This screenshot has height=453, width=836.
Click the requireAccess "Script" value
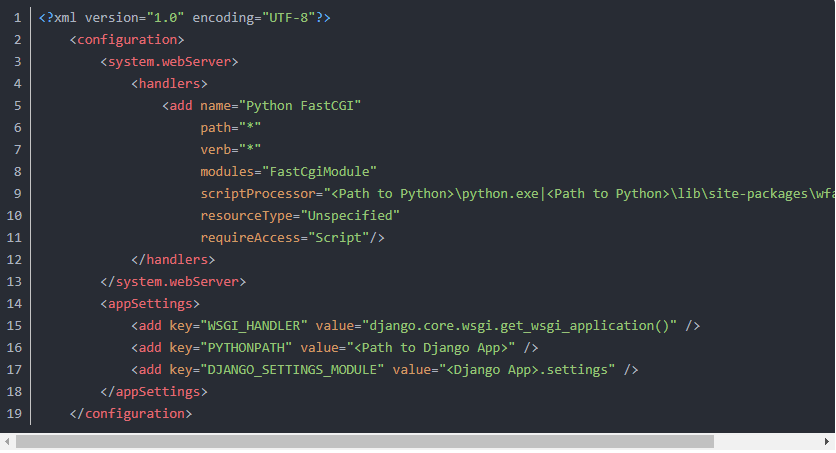(339, 237)
